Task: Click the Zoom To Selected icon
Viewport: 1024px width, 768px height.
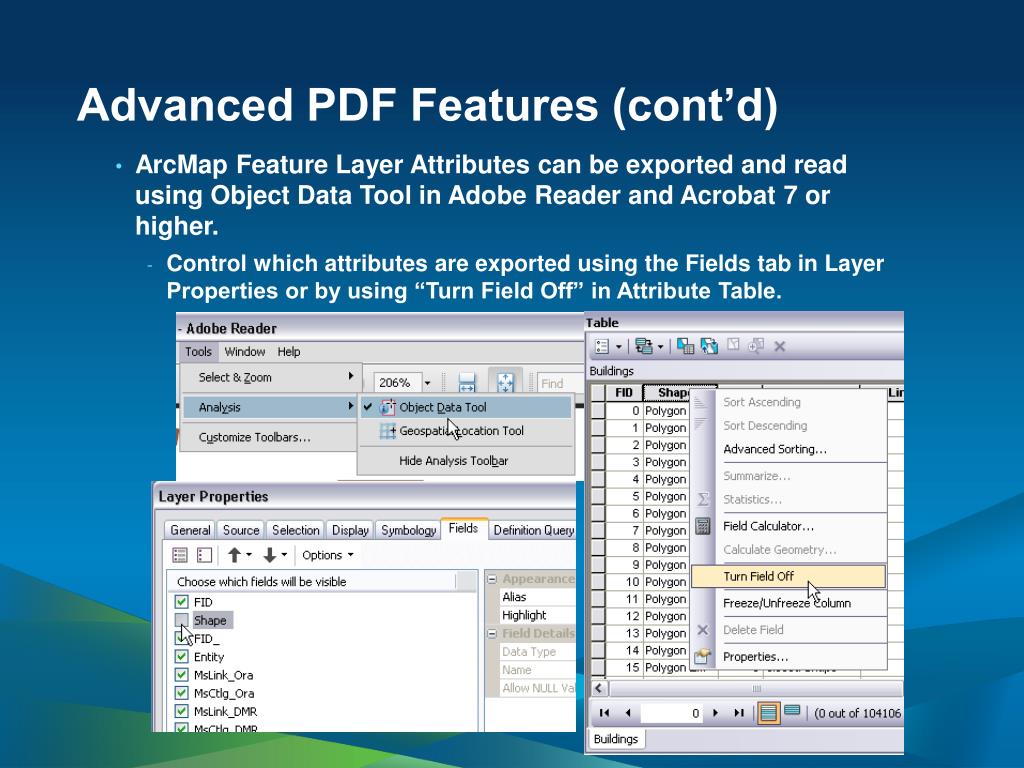Action: tap(756, 345)
